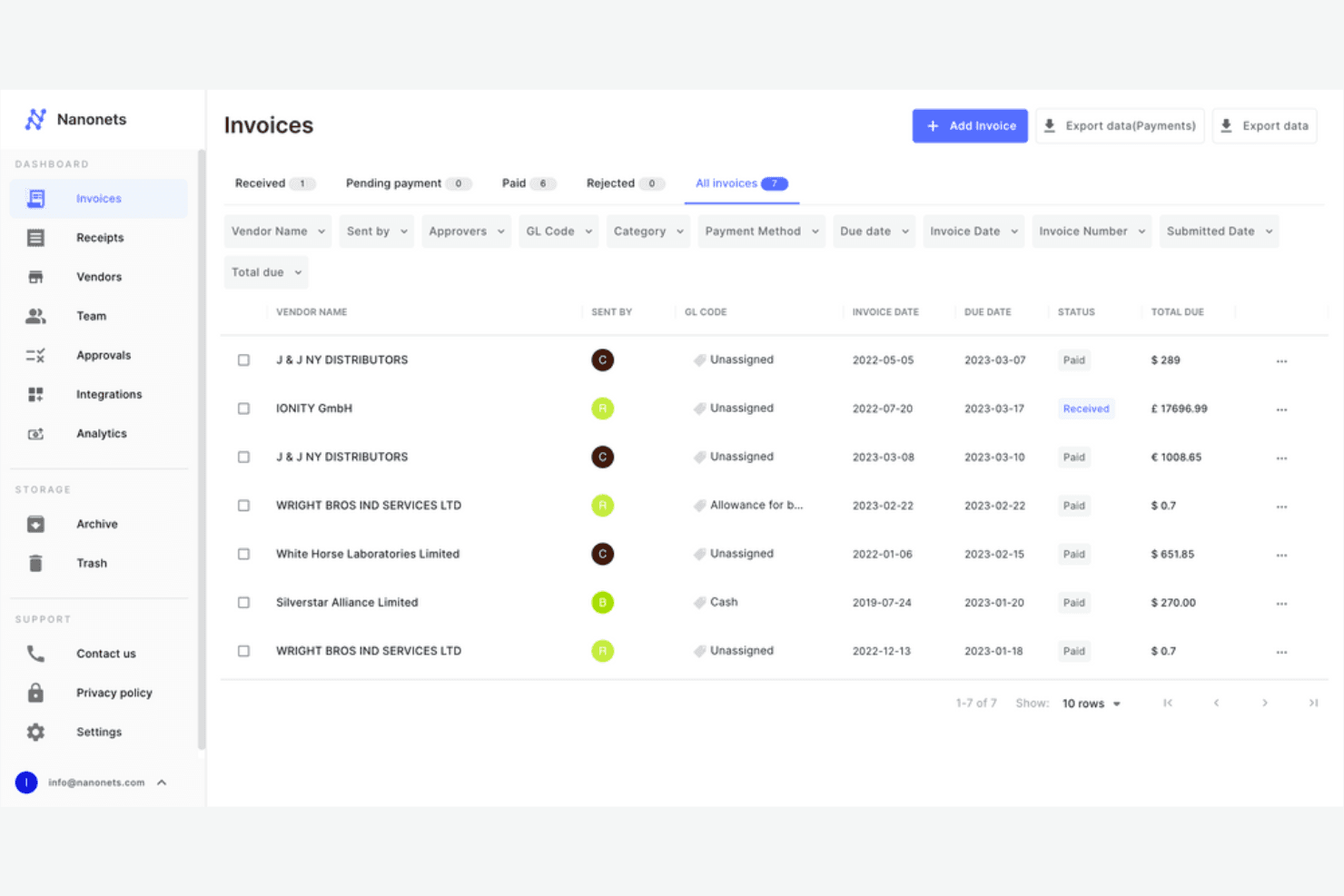Screen dimensions: 1344x896
Task: Click the blue user avatar icon
Action: pos(26,783)
